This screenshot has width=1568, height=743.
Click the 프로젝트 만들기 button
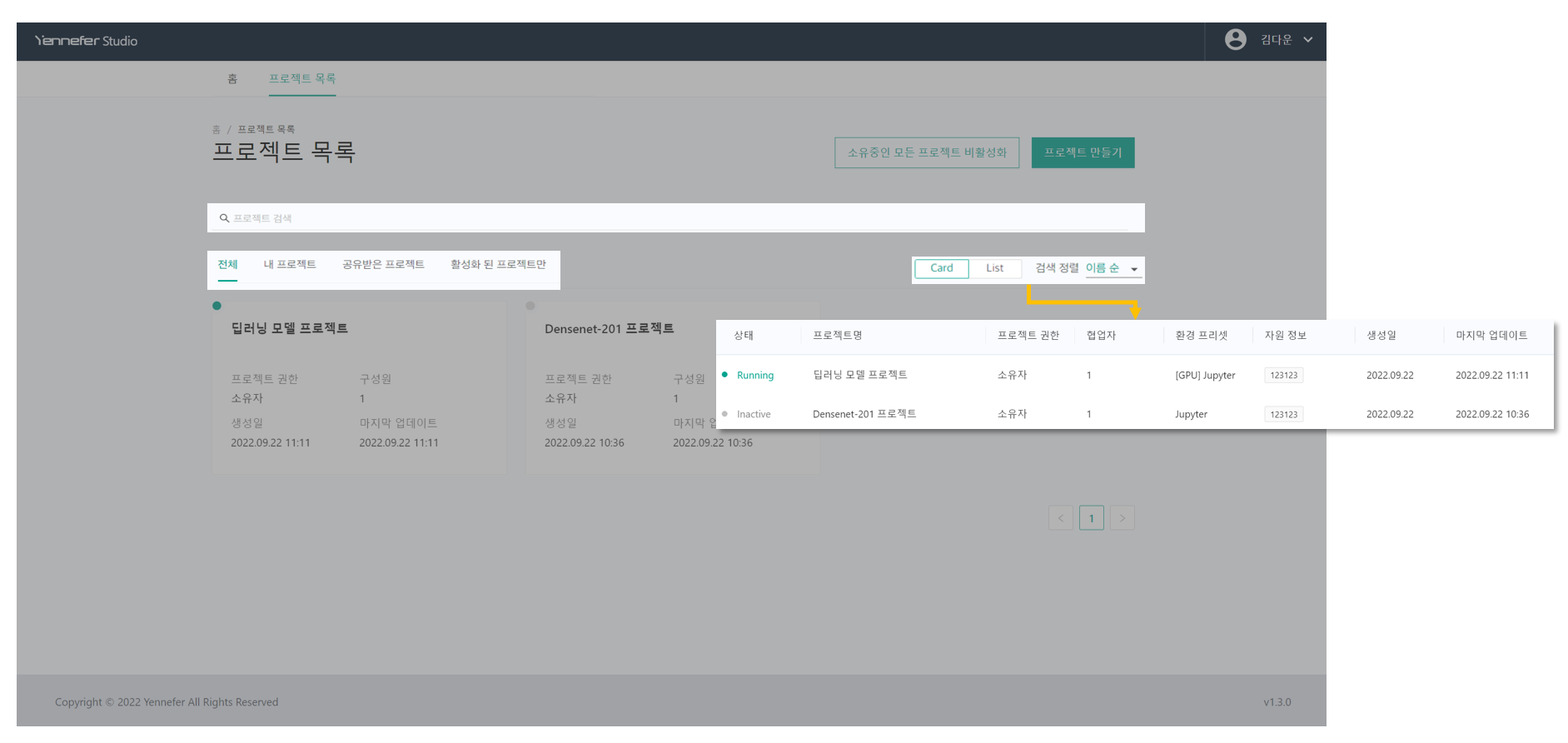point(1083,152)
